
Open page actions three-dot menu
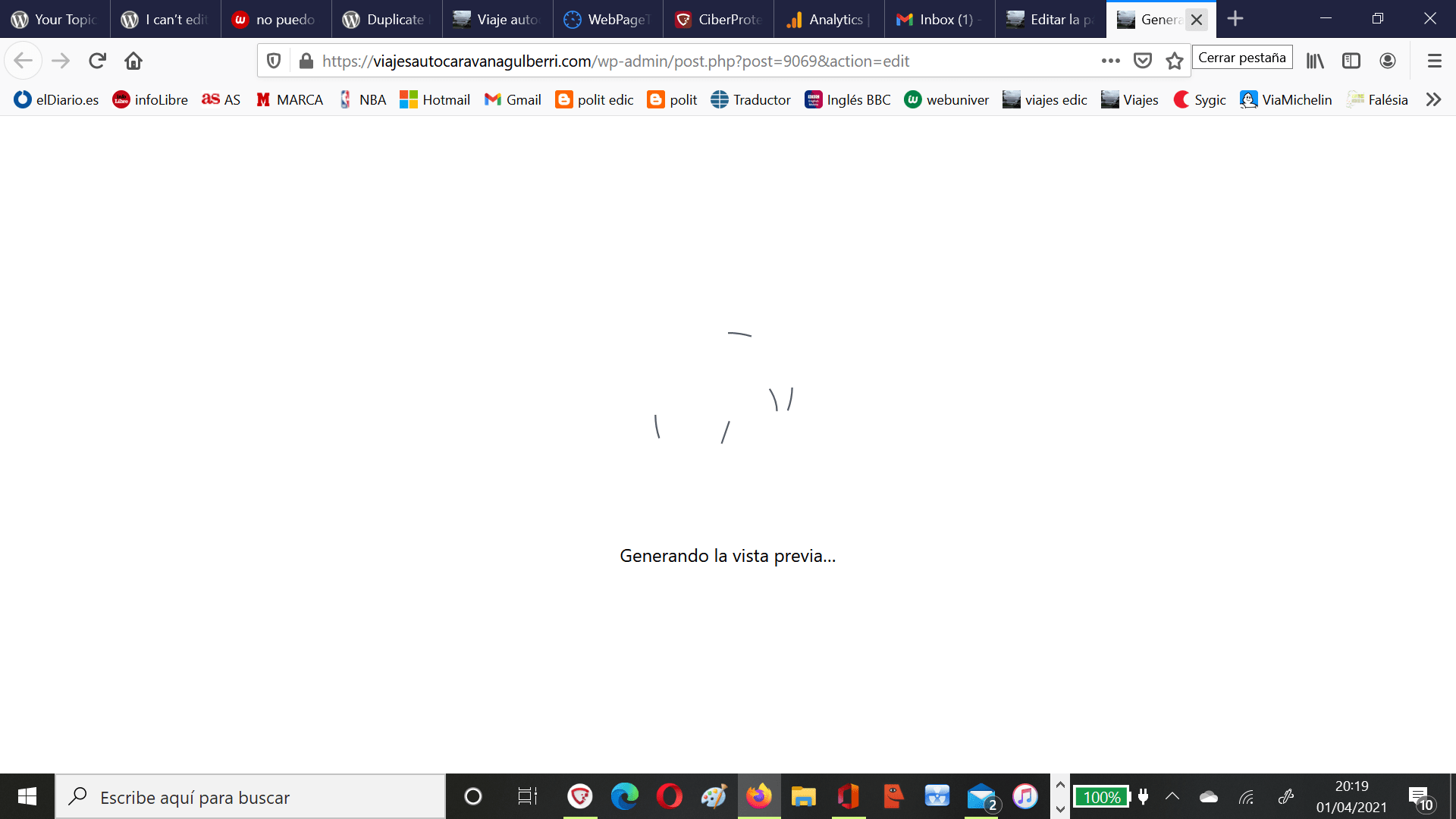click(x=1111, y=61)
